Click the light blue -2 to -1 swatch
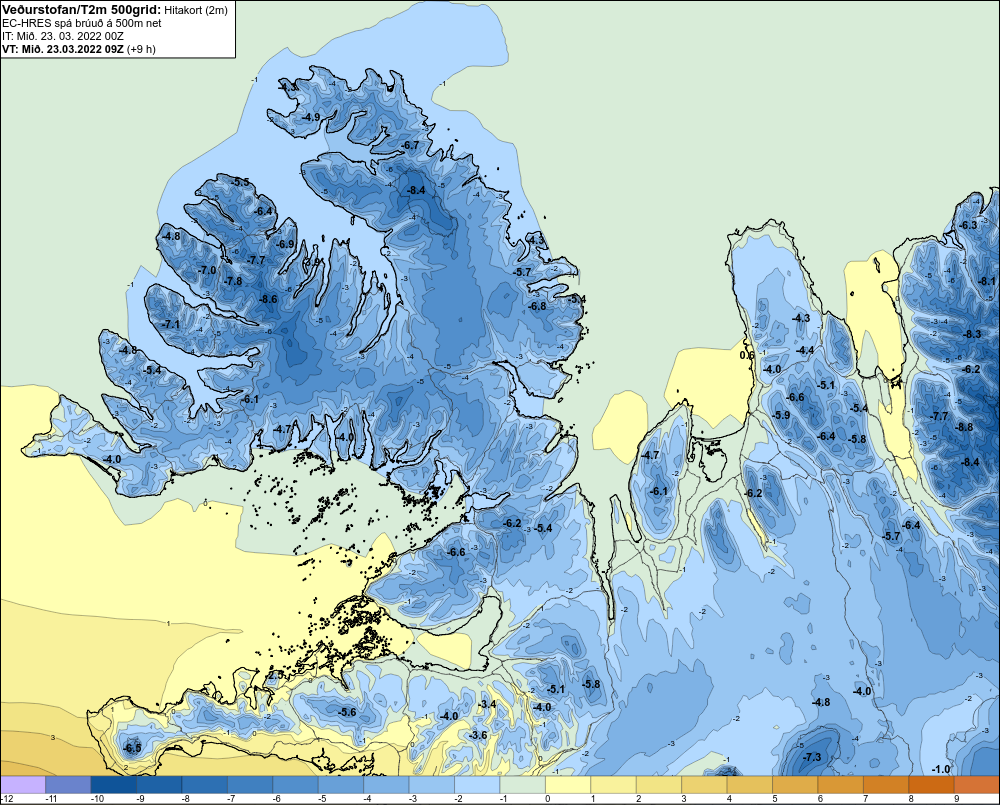Image resolution: width=1000 pixels, height=805 pixels. pyautogui.click(x=477, y=784)
